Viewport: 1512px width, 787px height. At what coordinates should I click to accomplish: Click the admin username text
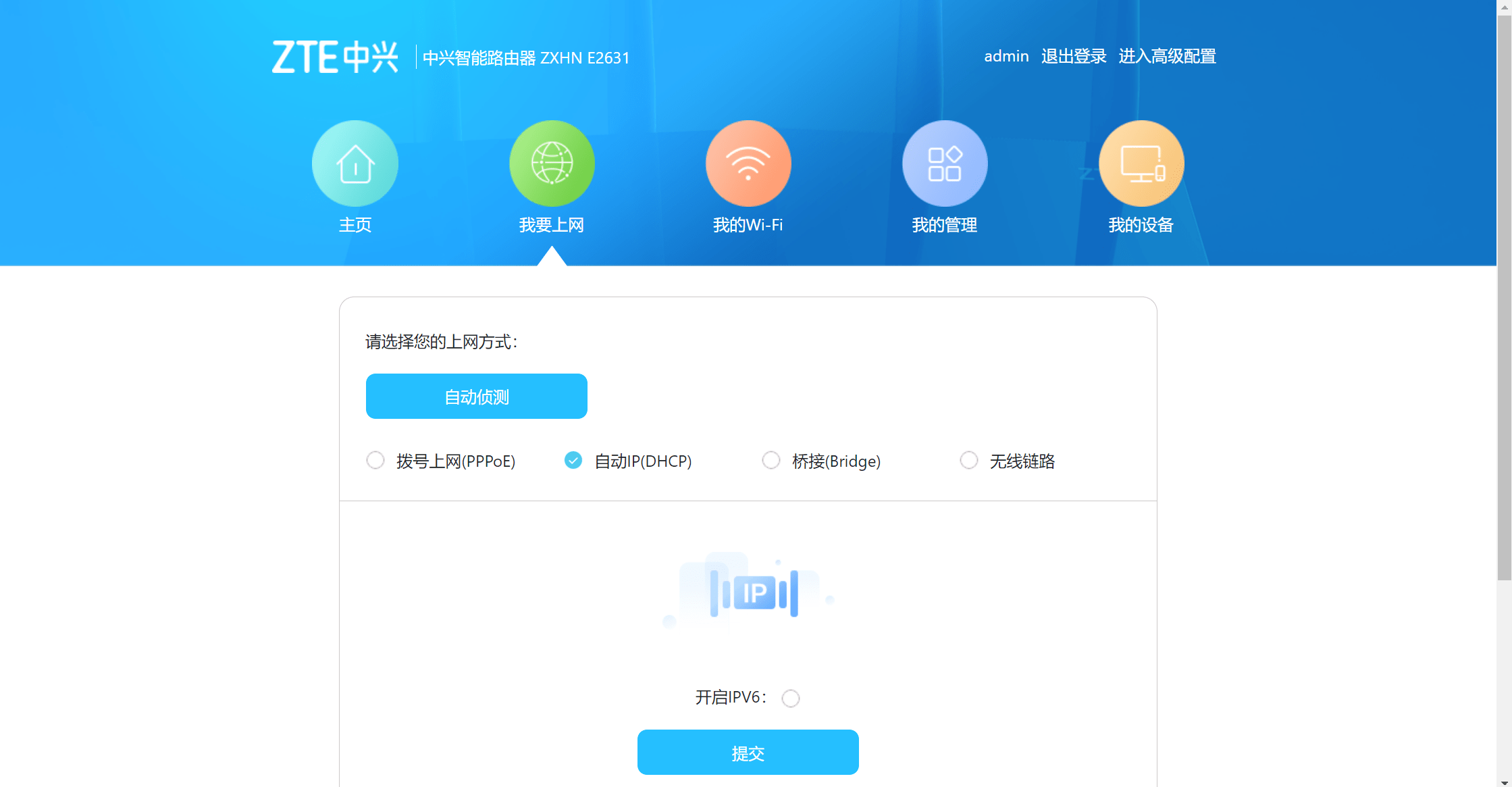[x=1006, y=57]
